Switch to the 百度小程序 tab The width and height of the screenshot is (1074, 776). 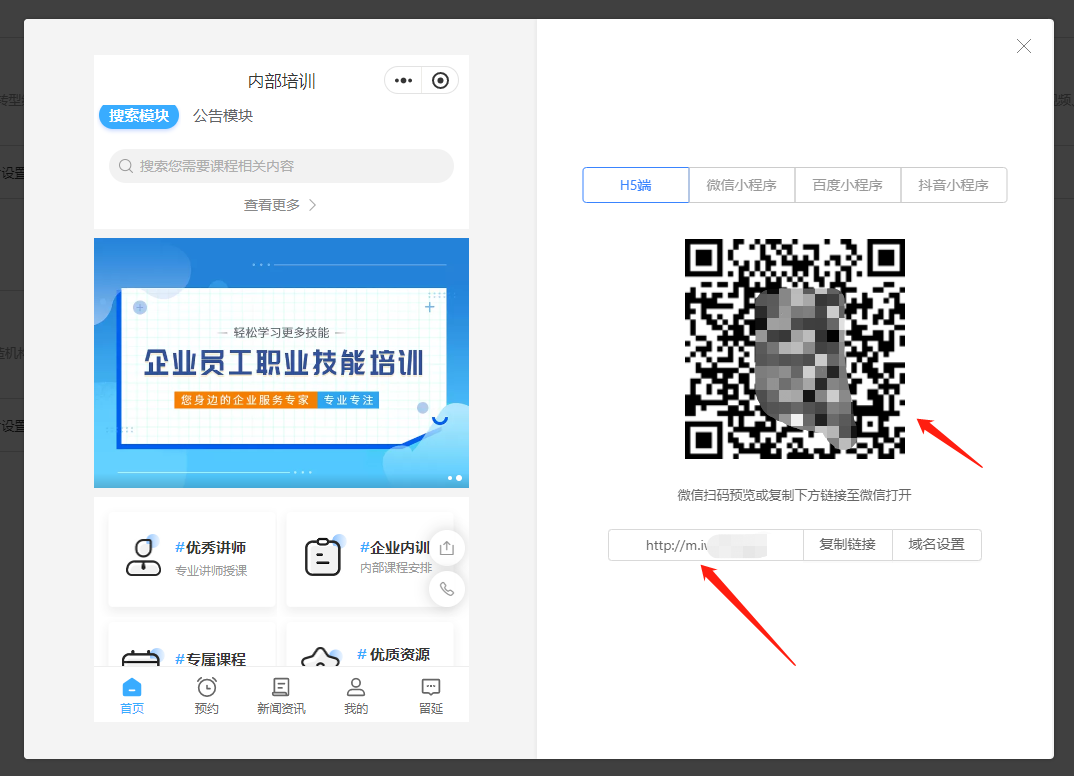(848, 185)
